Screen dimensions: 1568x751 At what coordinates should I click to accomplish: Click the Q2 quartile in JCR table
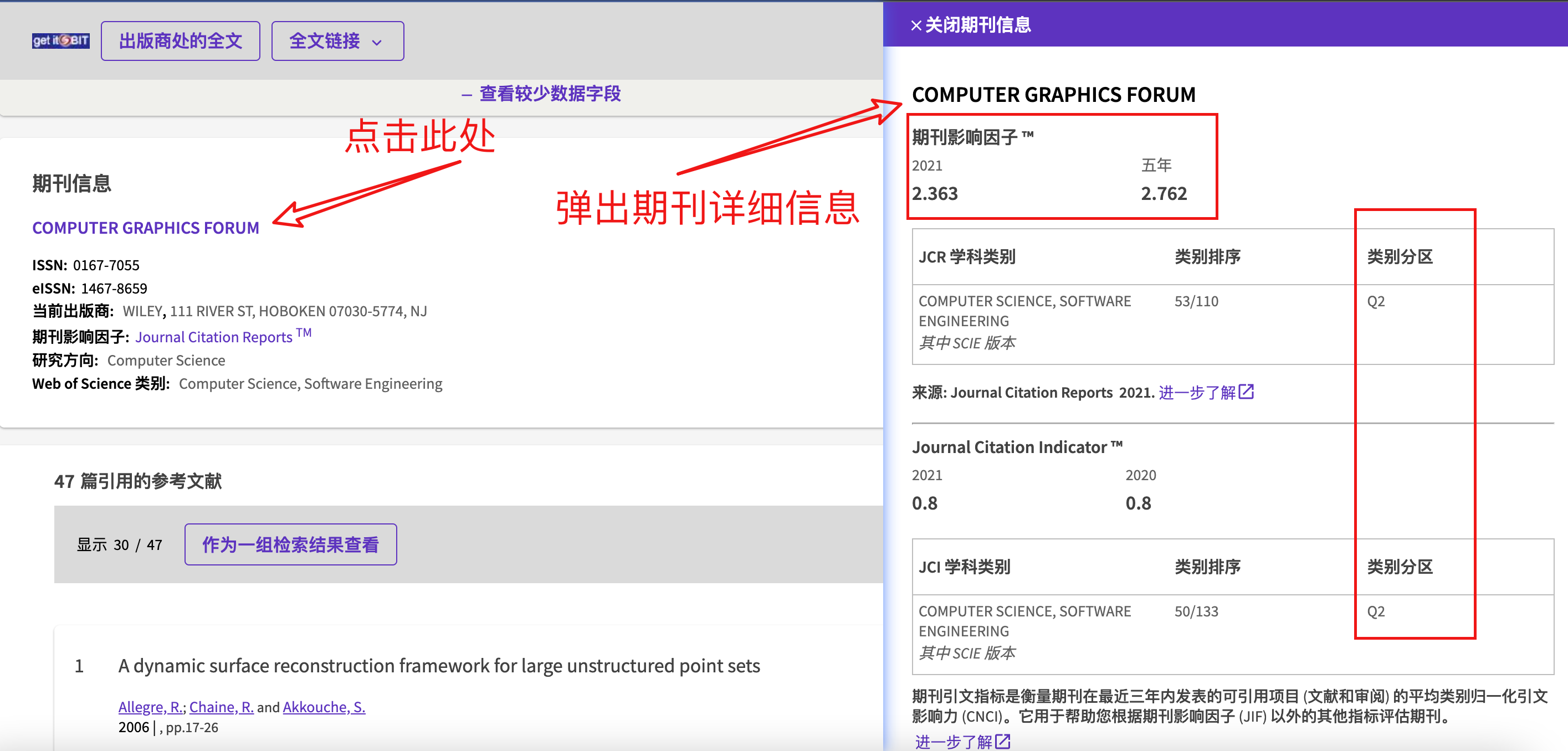[1376, 301]
